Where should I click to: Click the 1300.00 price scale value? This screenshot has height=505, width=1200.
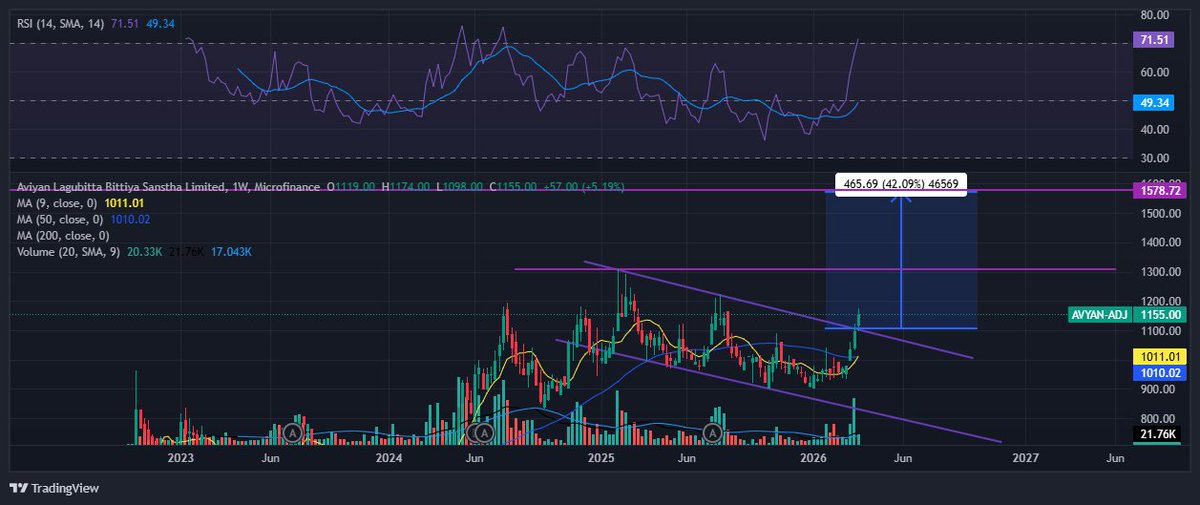point(1161,272)
